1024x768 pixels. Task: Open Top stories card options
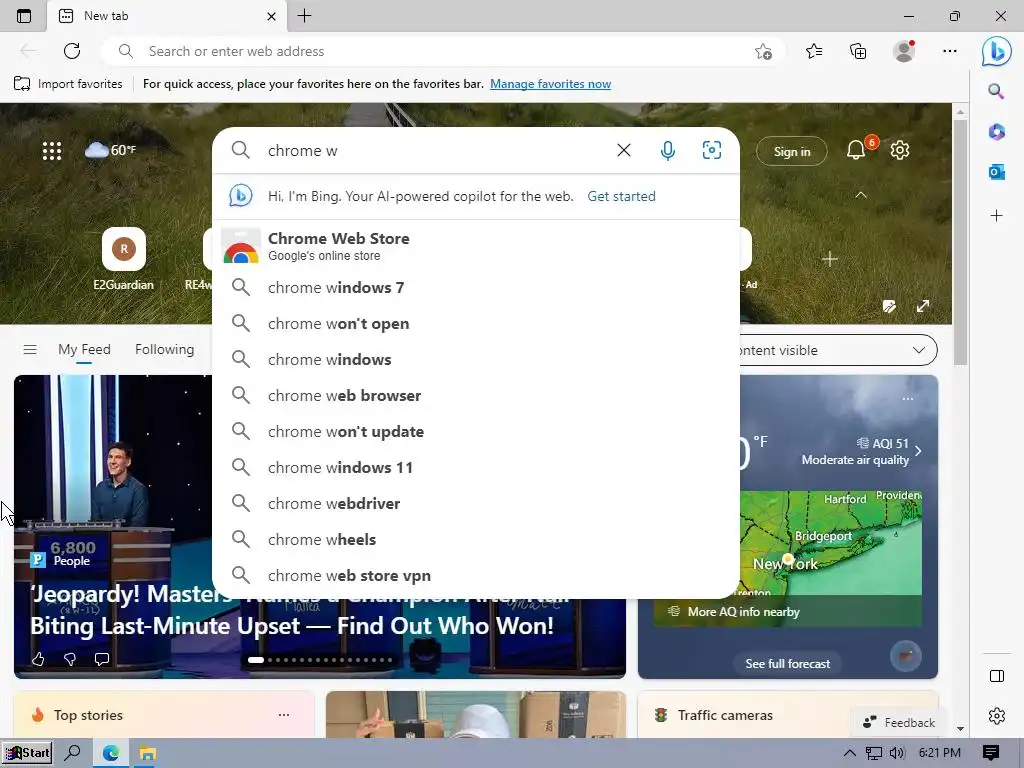point(283,714)
